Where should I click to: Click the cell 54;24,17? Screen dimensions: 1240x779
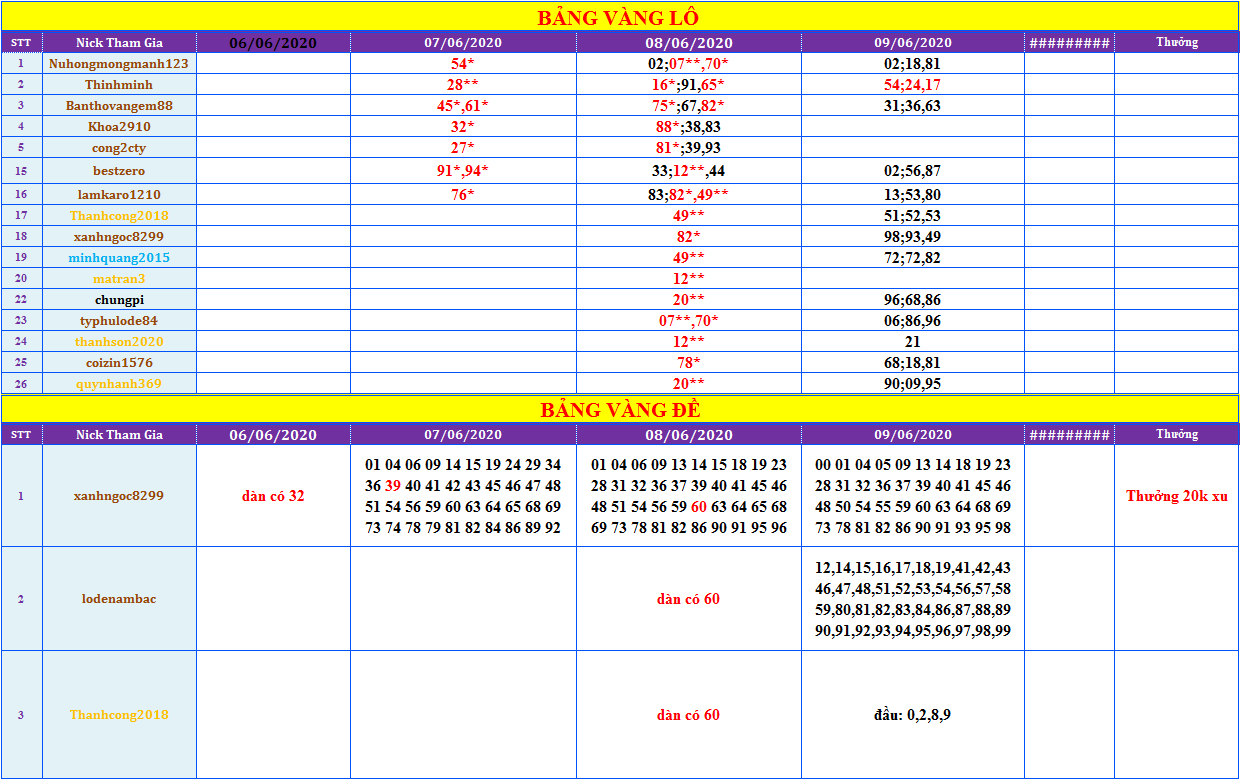[x=913, y=84]
